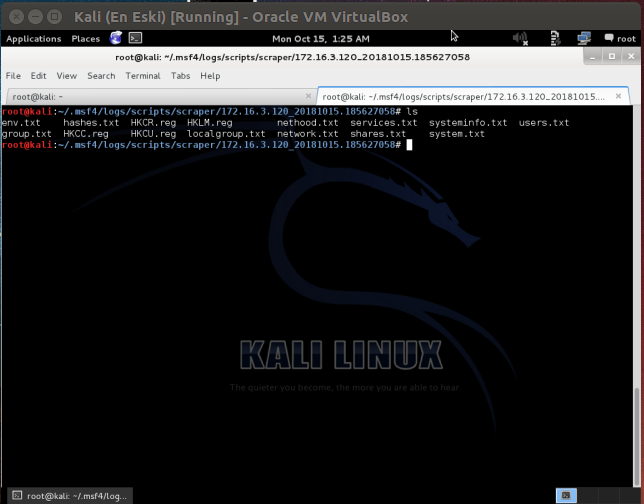Close the terminal window

[631, 57]
